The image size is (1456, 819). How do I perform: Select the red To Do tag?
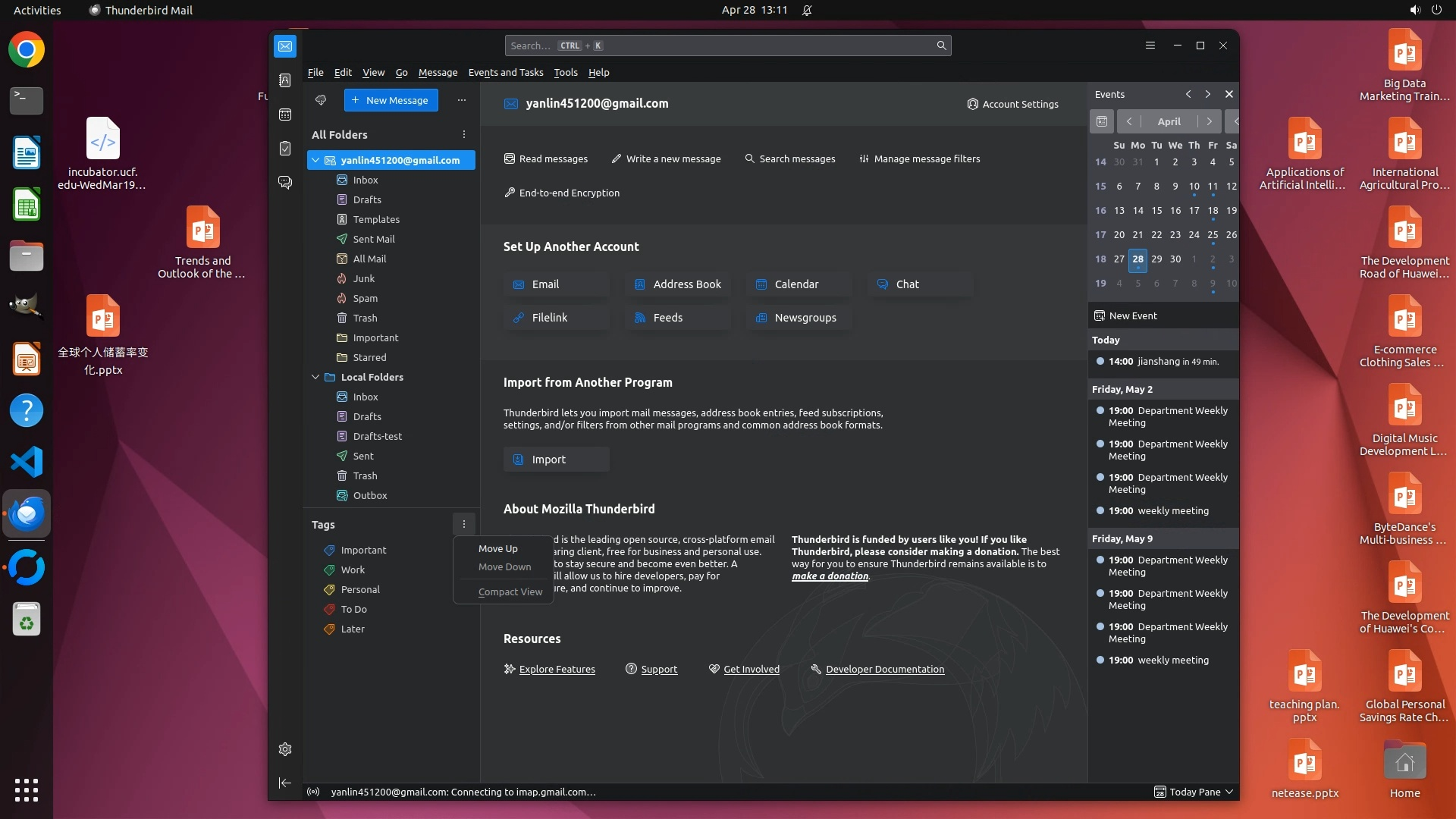[353, 610]
